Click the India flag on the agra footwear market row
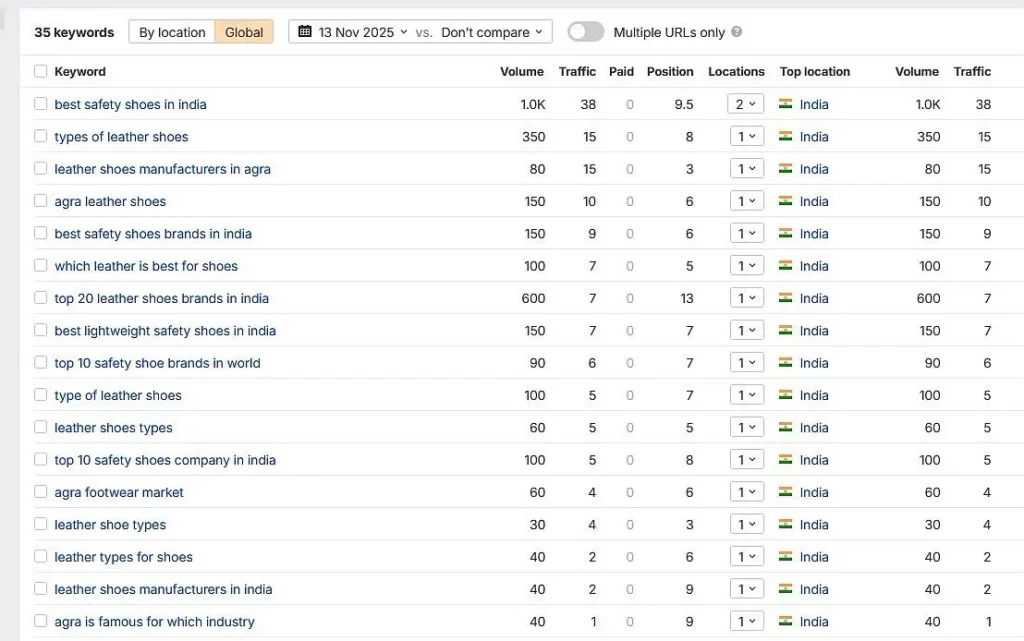Screen dimensions: 1024x641 click(786, 492)
